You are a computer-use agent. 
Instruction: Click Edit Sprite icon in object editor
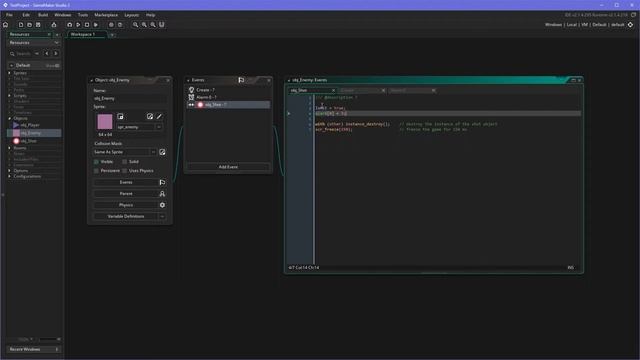150,116
